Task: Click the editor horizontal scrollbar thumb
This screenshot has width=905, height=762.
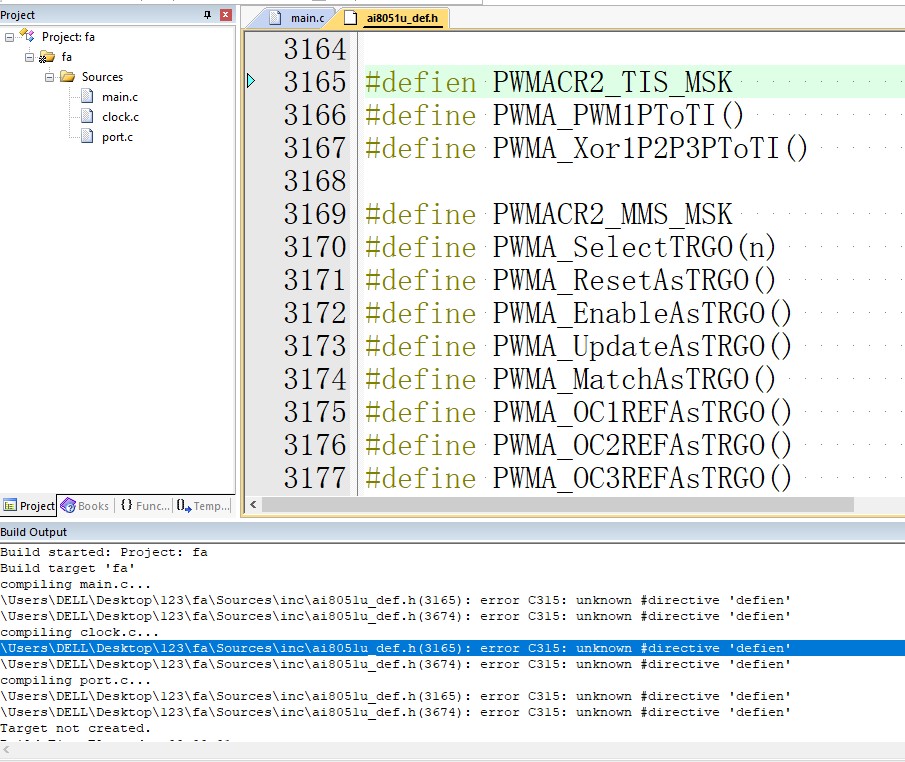Action: click(x=558, y=505)
